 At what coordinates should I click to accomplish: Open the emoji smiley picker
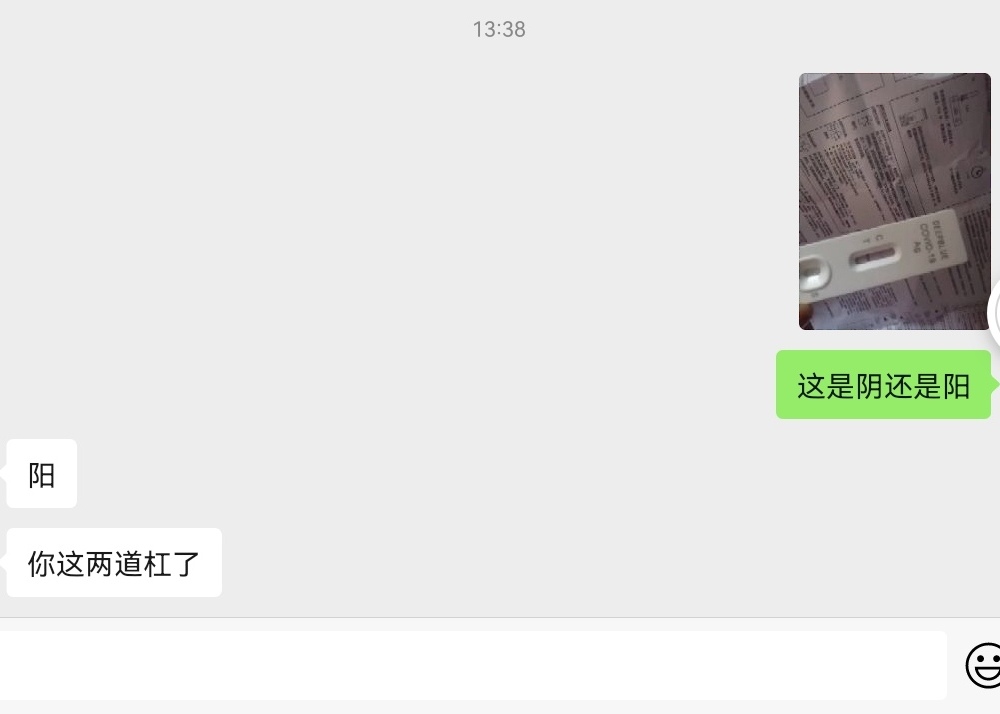click(983, 665)
